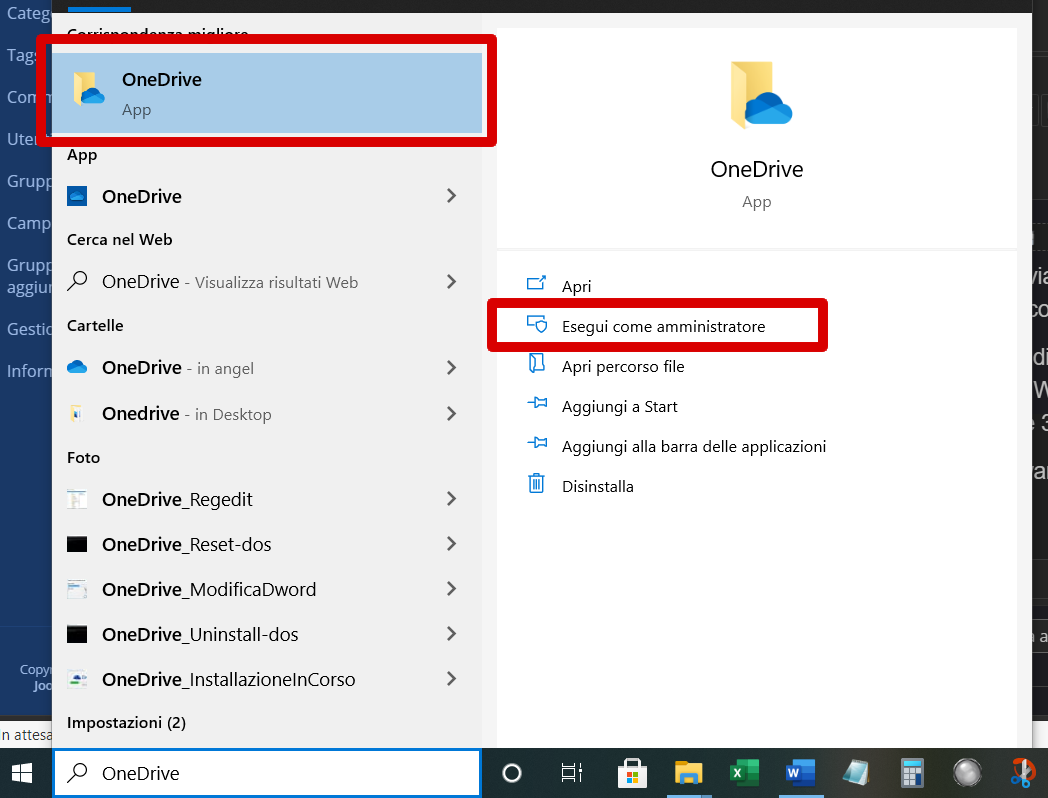Click the large OneDrive icon in the preview pane

point(761,94)
